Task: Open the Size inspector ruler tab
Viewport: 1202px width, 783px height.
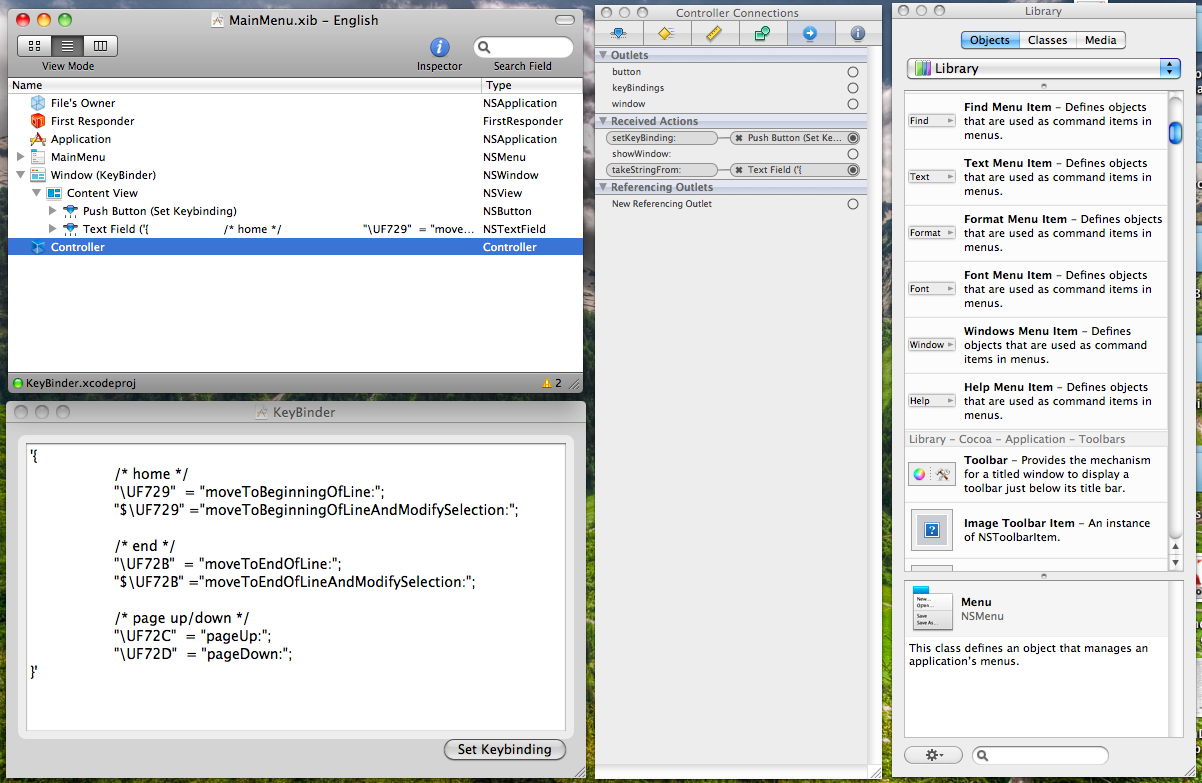Action: pyautogui.click(x=714, y=33)
